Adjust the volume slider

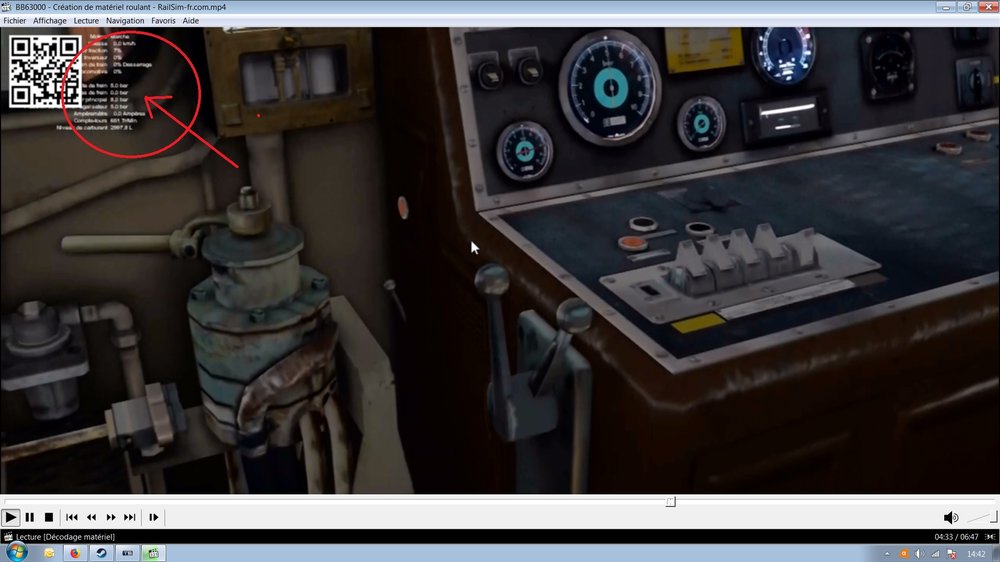click(x=982, y=517)
